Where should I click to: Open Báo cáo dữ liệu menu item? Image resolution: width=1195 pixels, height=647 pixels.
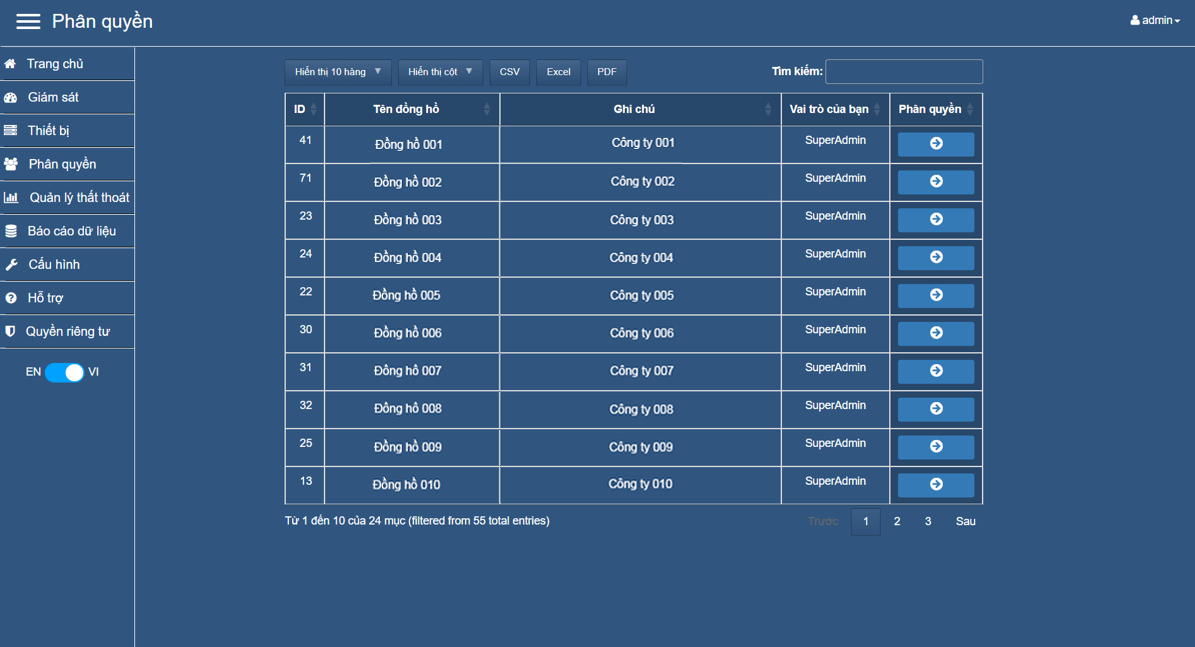click(x=71, y=231)
